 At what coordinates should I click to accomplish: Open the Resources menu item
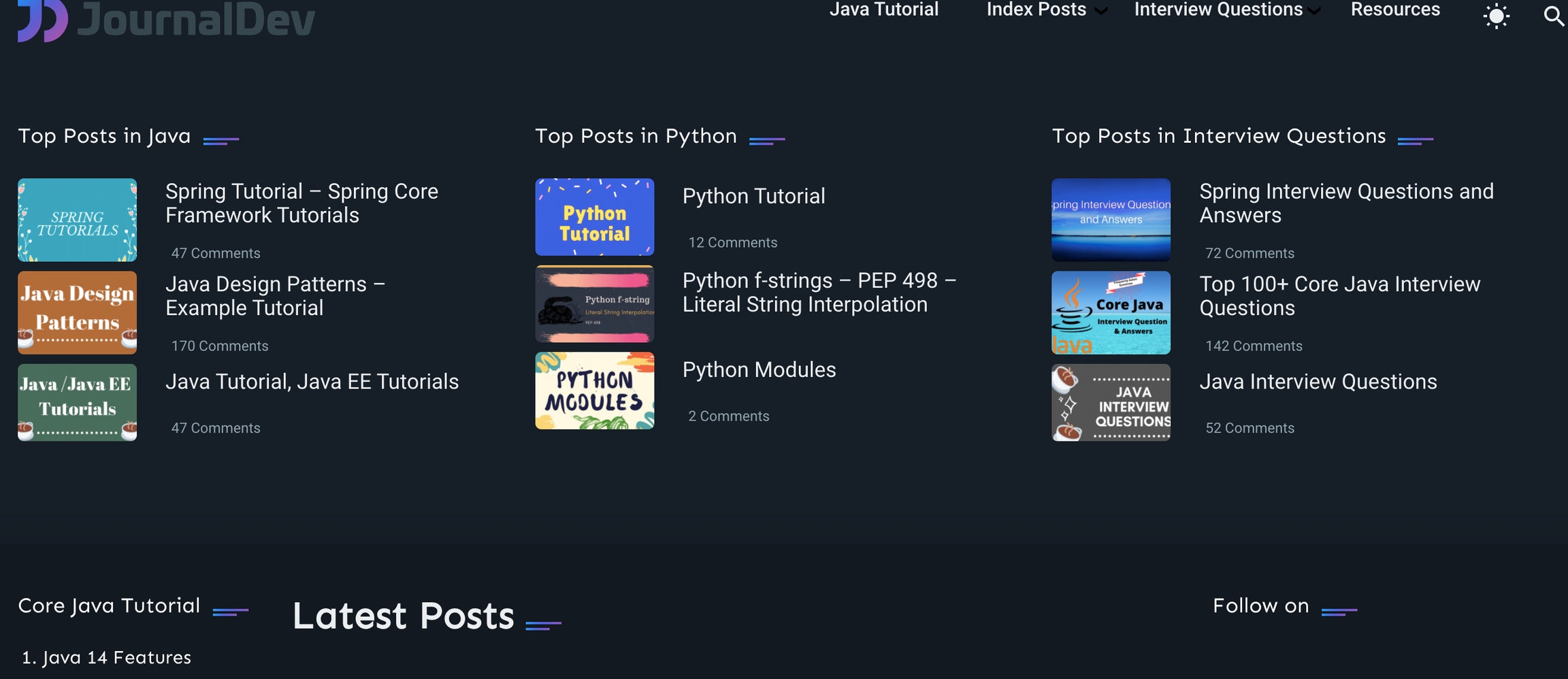(x=1395, y=10)
